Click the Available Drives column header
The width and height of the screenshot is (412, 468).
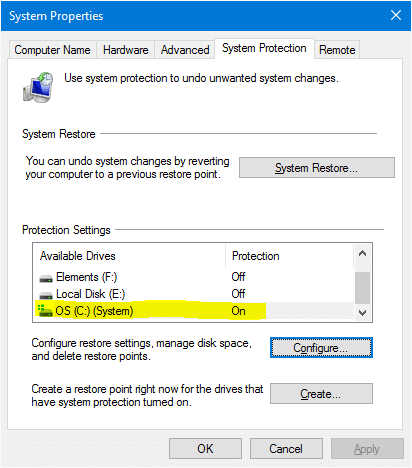coord(130,256)
